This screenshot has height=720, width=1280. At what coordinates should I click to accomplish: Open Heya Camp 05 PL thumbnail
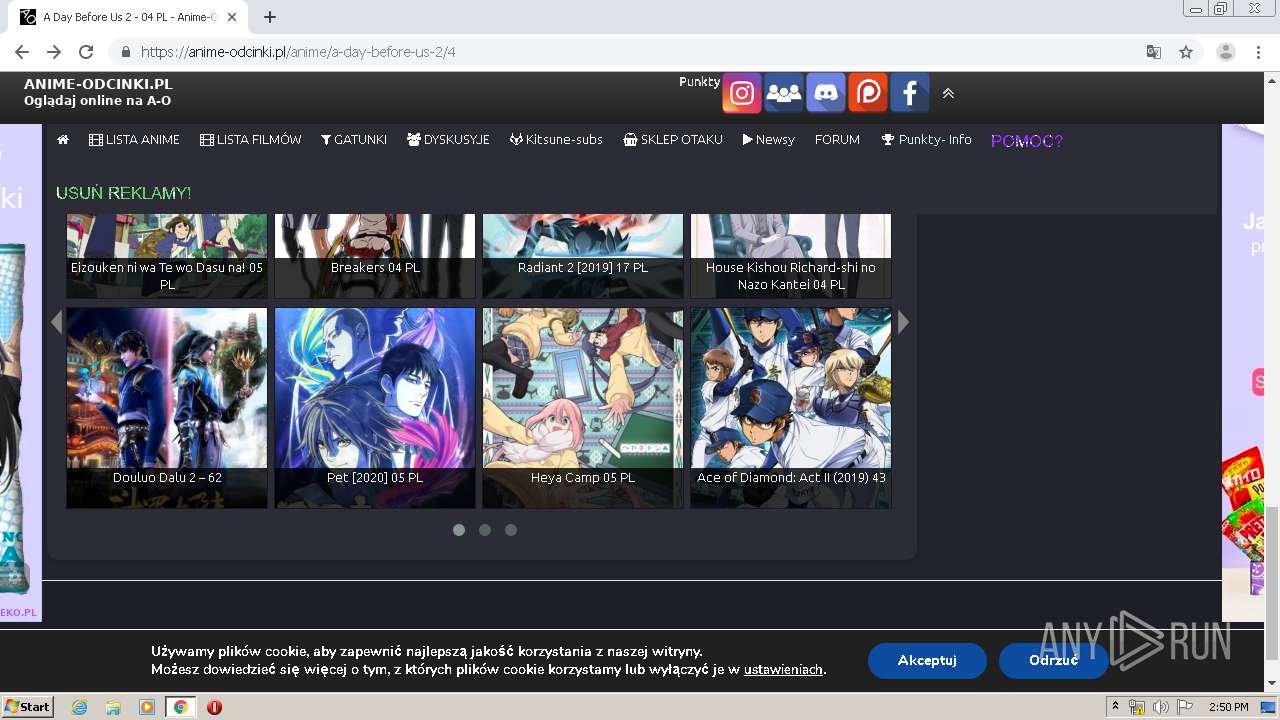point(583,408)
